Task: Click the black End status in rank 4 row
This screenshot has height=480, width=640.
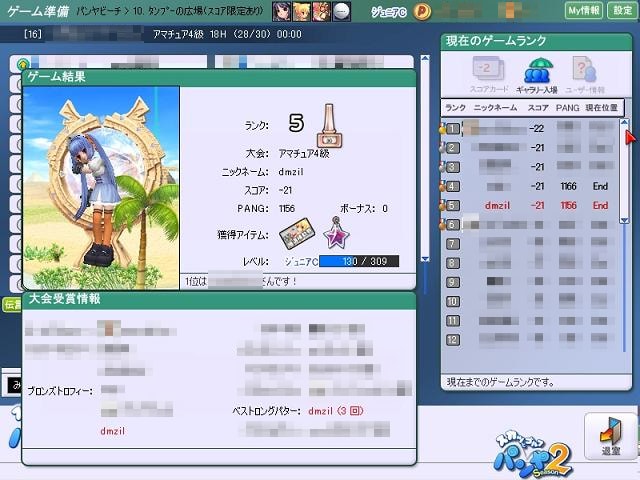Action: (600, 186)
